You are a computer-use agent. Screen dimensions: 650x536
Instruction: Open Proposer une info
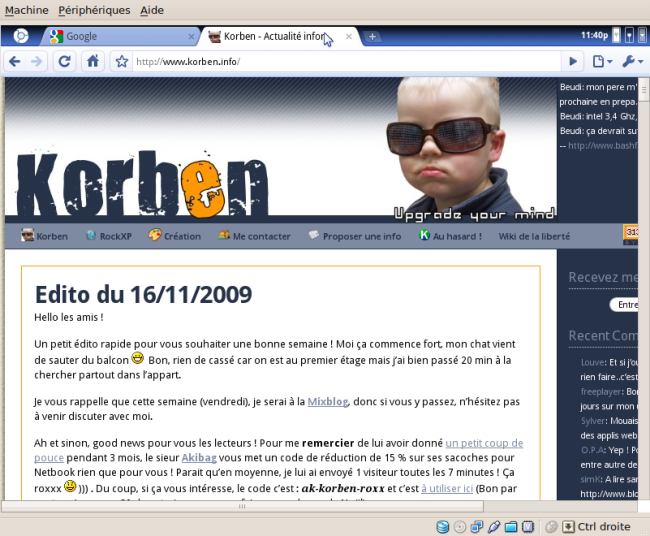[x=362, y=236]
